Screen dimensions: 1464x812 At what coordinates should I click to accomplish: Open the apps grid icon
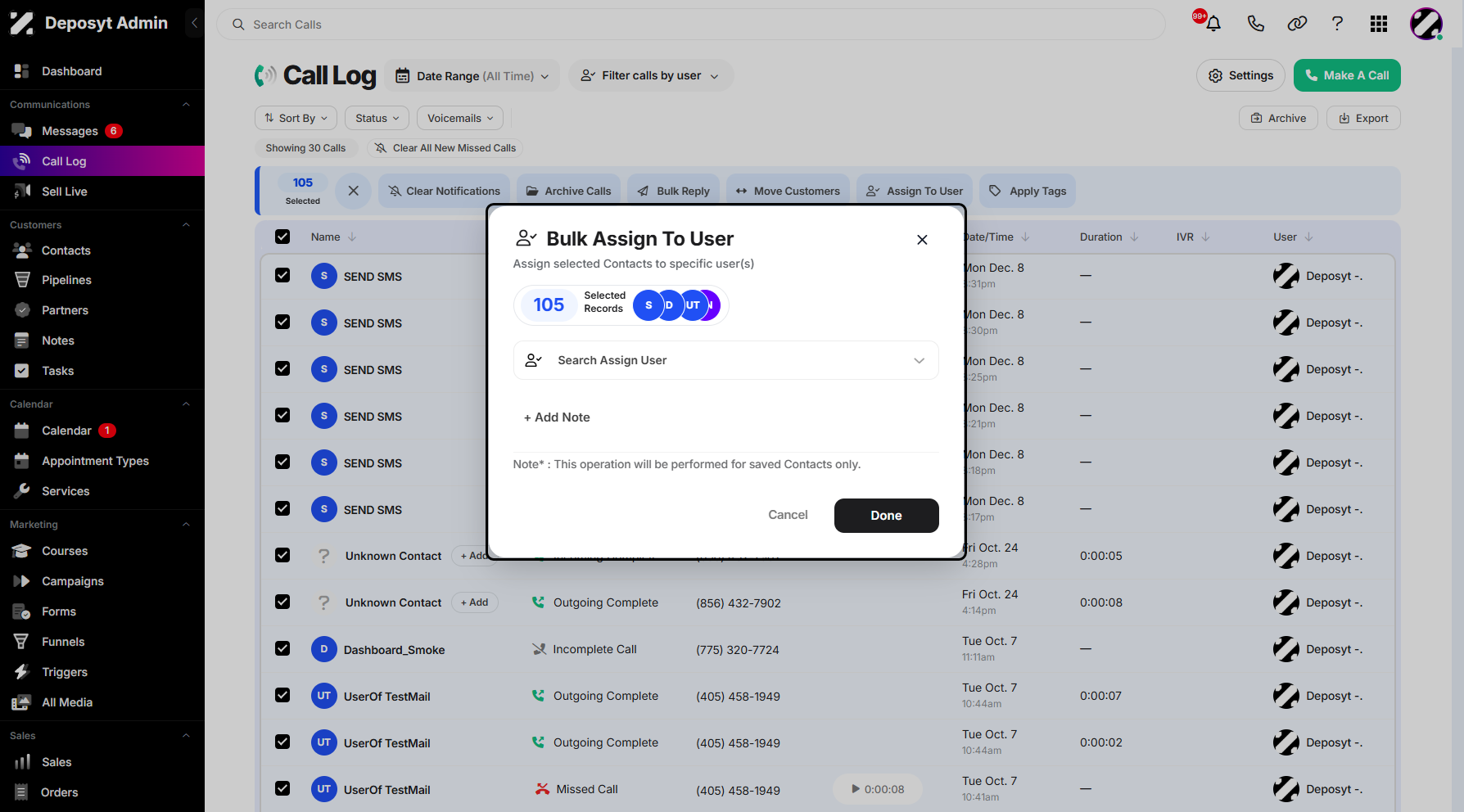pyautogui.click(x=1379, y=24)
